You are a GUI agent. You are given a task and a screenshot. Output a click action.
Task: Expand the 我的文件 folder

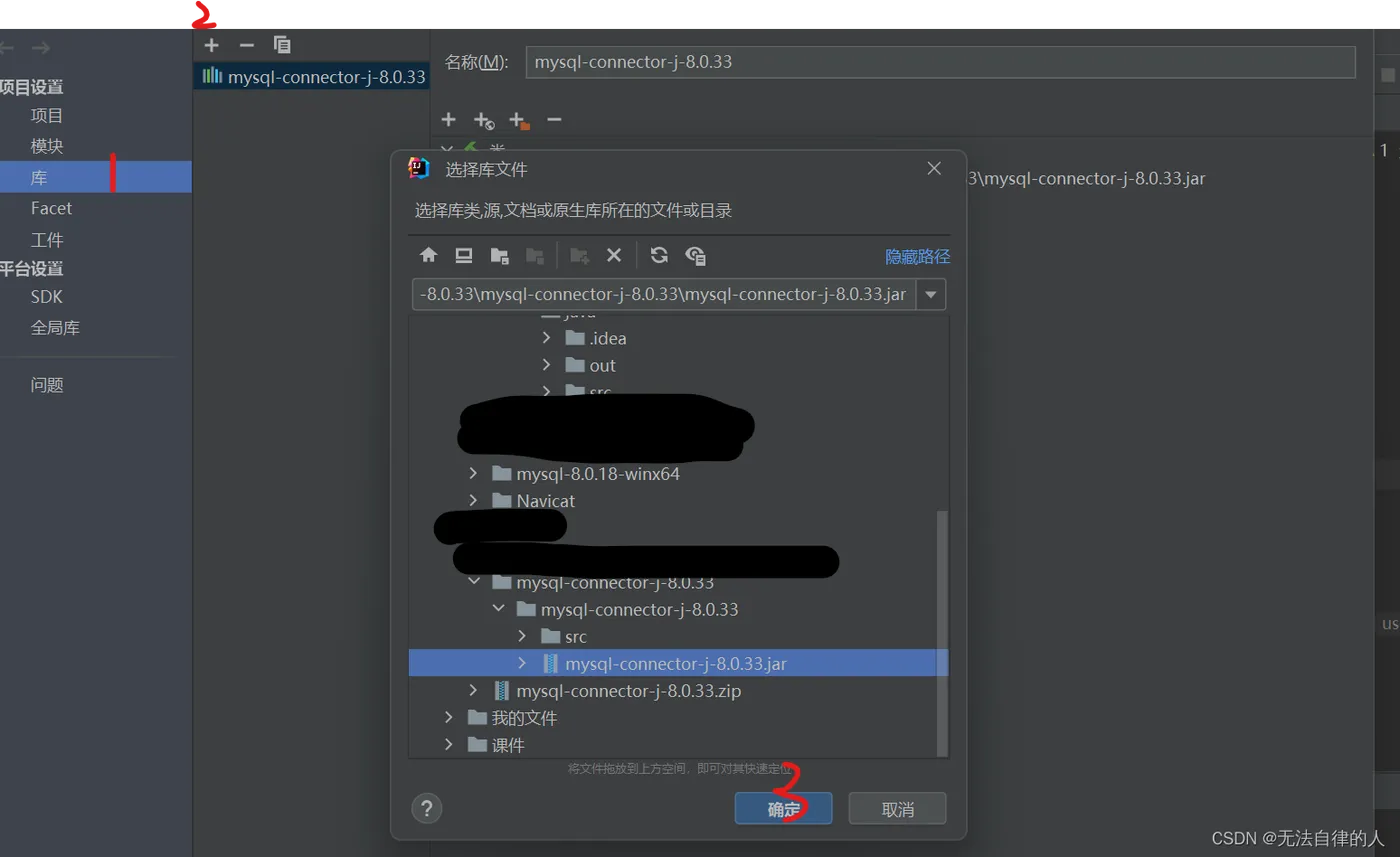(450, 717)
